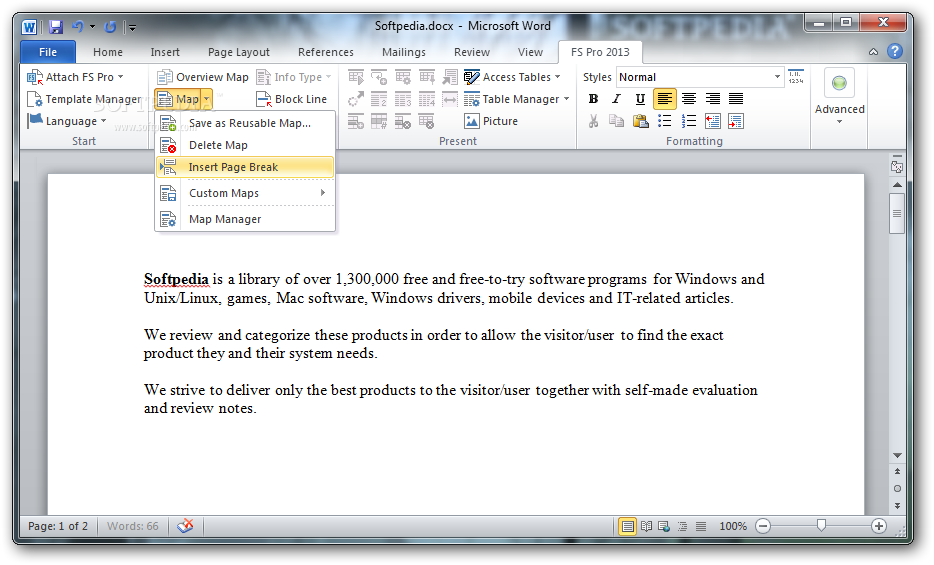The width and height of the screenshot is (934, 565).
Task: Click the Redo icon in title bar
Action: (110, 26)
